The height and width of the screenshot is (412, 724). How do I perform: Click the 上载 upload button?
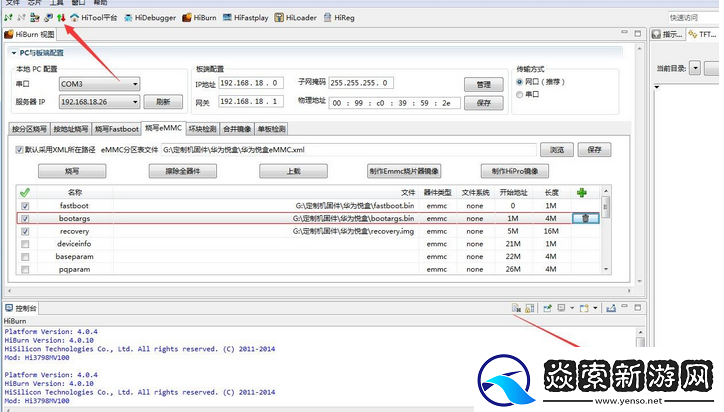(x=293, y=171)
